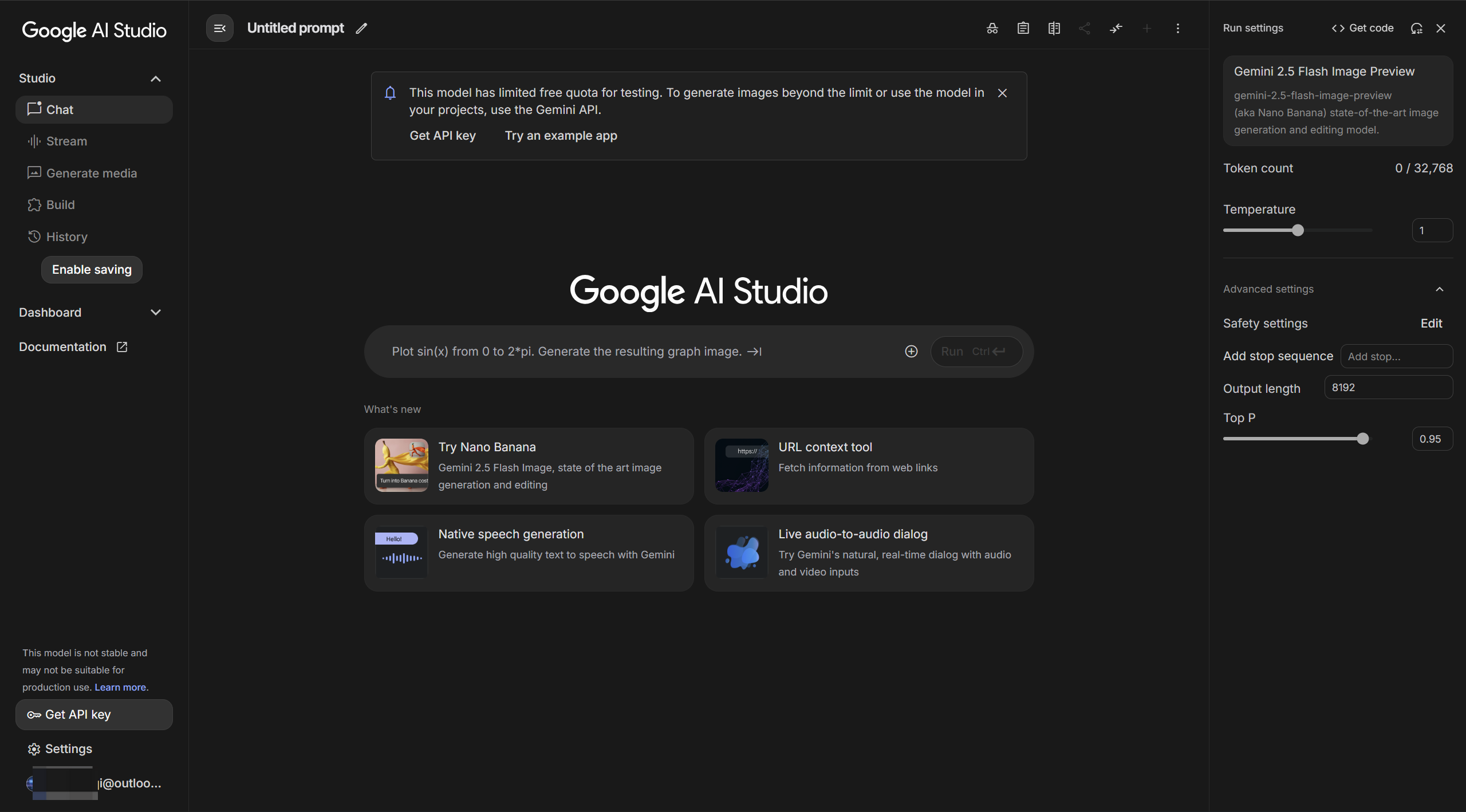The height and width of the screenshot is (812, 1466).
Task: Open Generate media in sidebar
Action: click(x=91, y=173)
